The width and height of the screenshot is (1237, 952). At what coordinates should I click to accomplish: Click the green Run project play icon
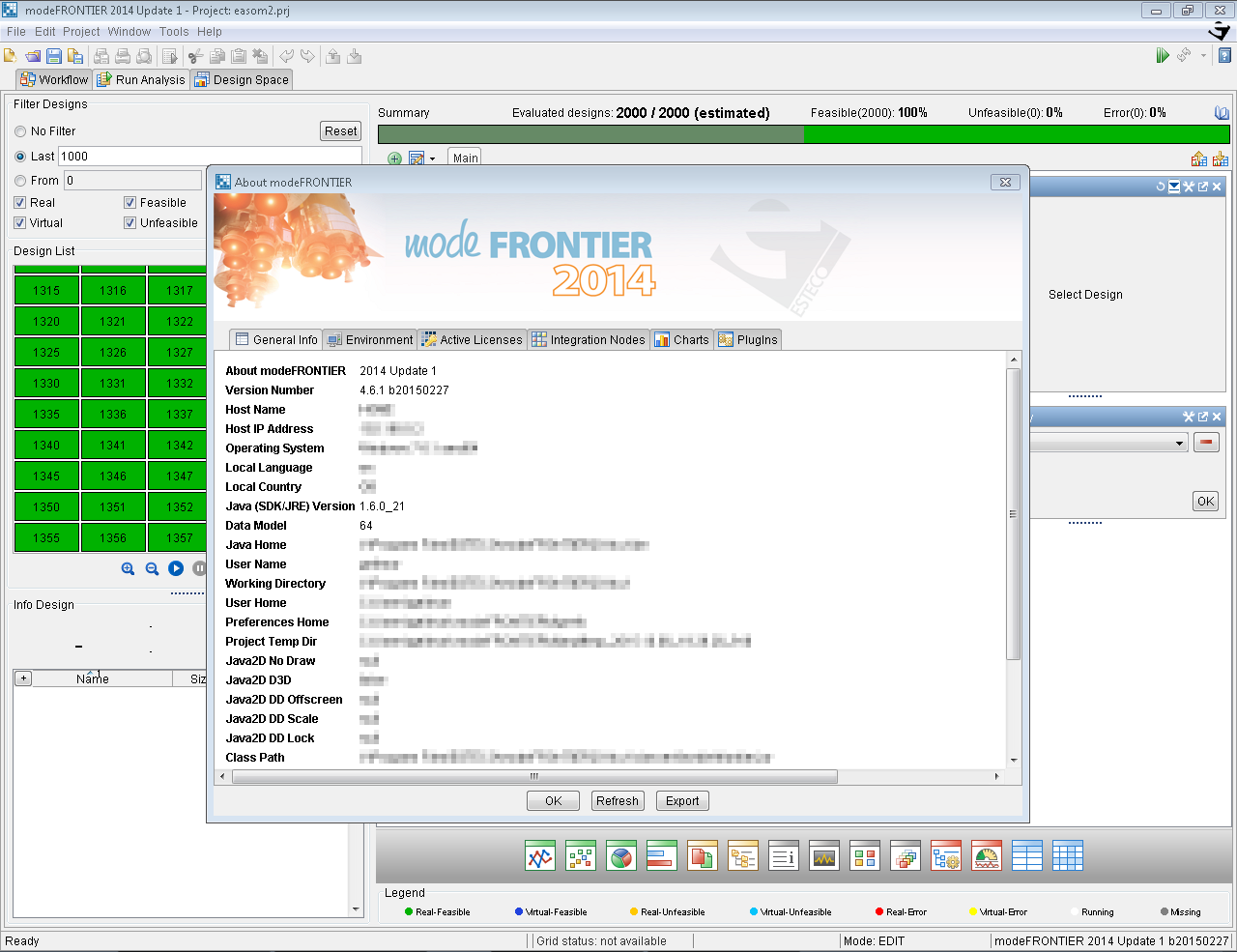click(x=1163, y=56)
